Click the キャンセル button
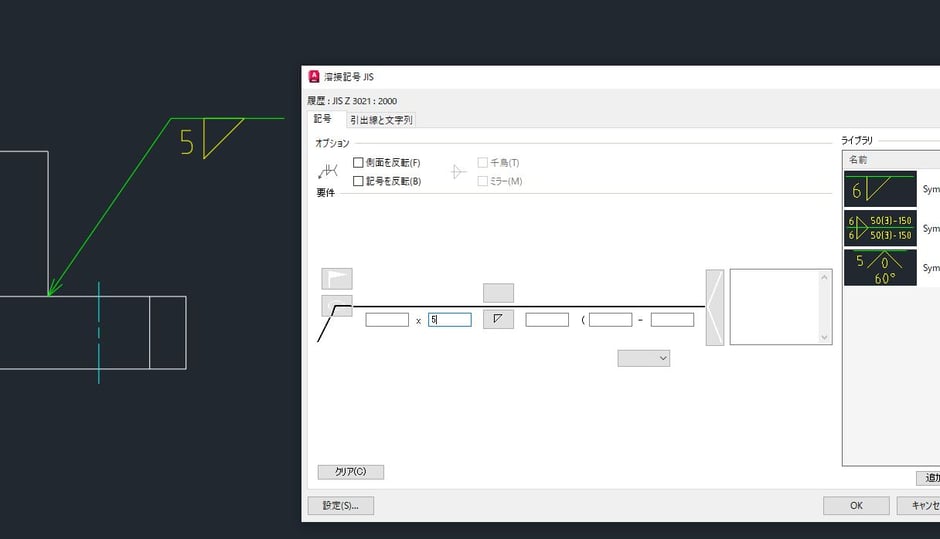940x539 pixels. [918, 505]
